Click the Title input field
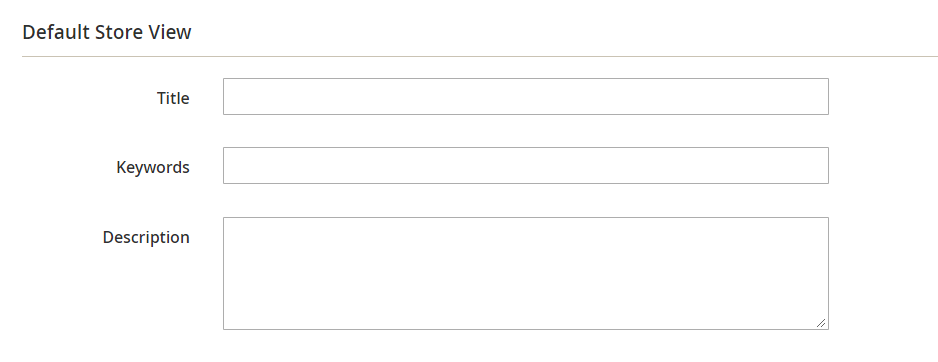The height and width of the screenshot is (362, 938). [526, 96]
